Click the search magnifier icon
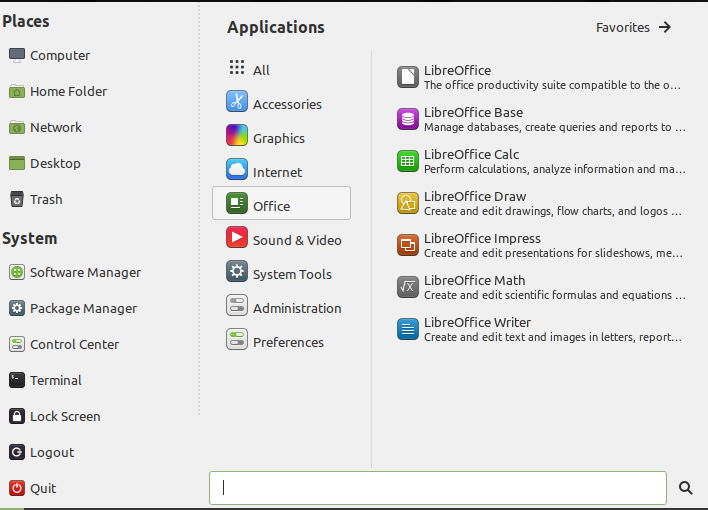 685,488
